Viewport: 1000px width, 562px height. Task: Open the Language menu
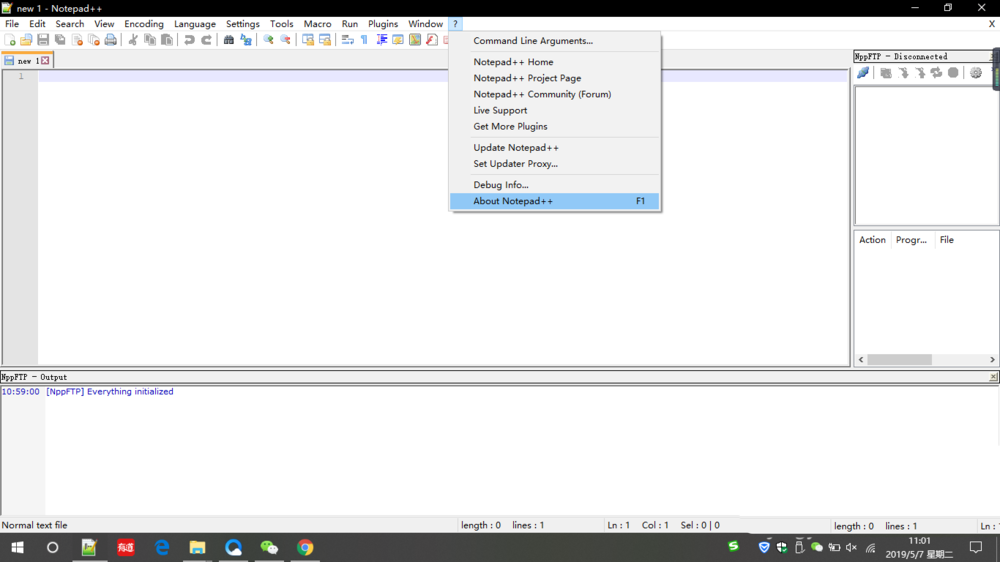[195, 24]
